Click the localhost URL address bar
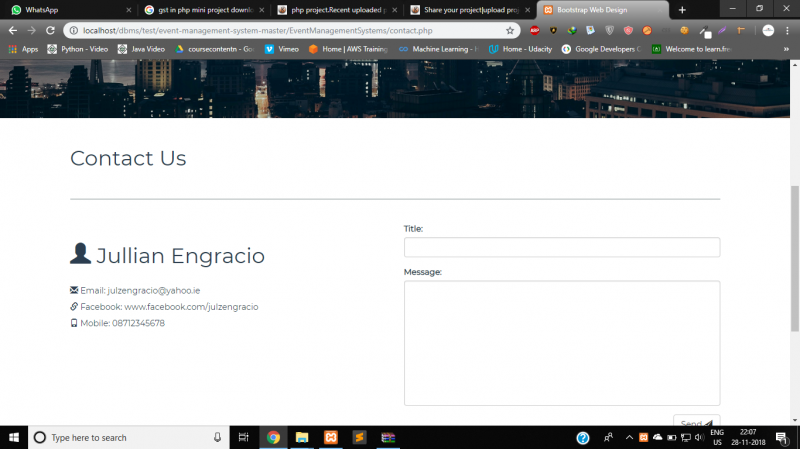Screen dimensions: 800x449 (291, 31)
